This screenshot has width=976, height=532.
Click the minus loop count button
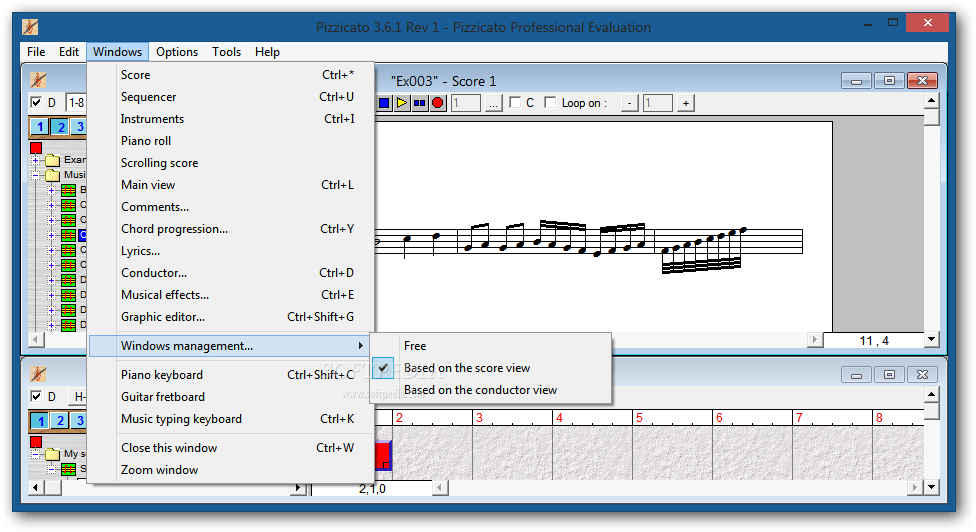pyautogui.click(x=630, y=103)
